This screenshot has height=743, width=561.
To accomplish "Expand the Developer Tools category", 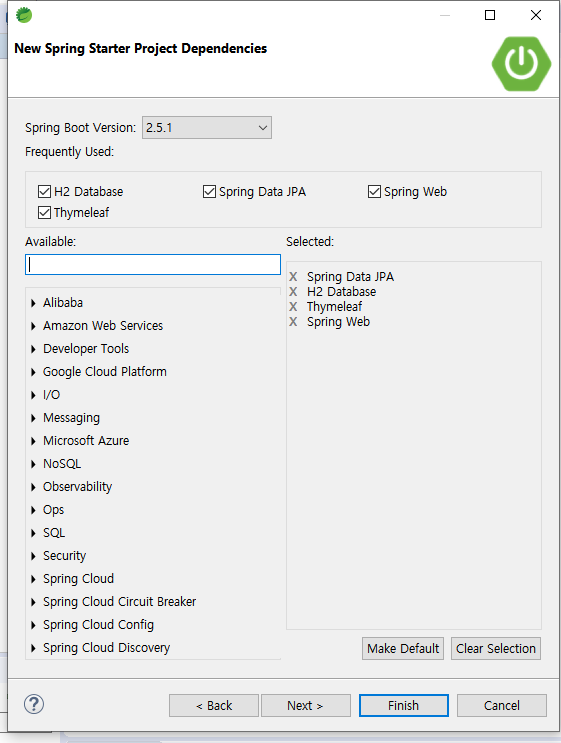I will pyautogui.click(x=33, y=349).
